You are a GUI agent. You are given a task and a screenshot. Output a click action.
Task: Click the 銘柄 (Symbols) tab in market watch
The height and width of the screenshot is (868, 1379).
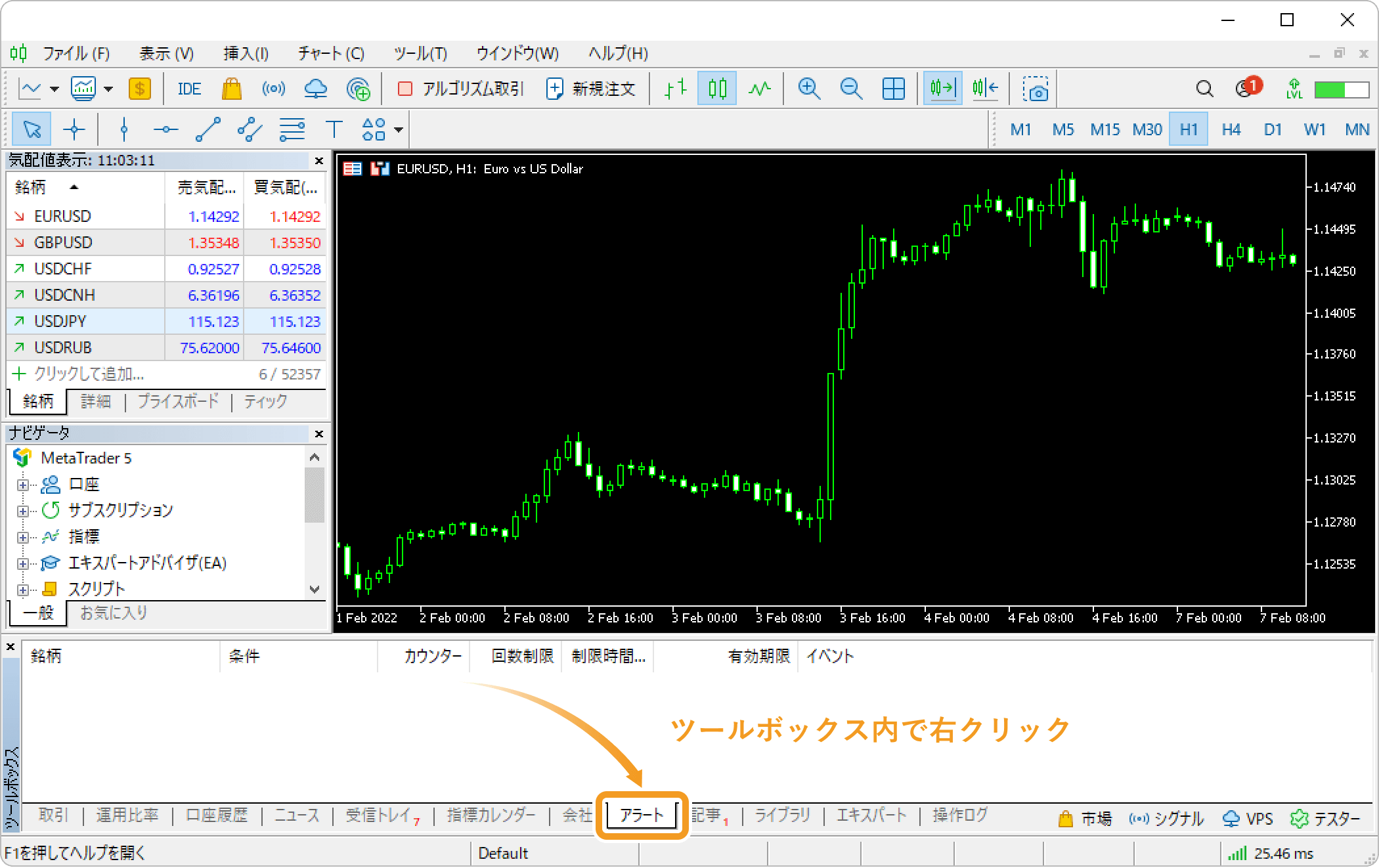(36, 401)
